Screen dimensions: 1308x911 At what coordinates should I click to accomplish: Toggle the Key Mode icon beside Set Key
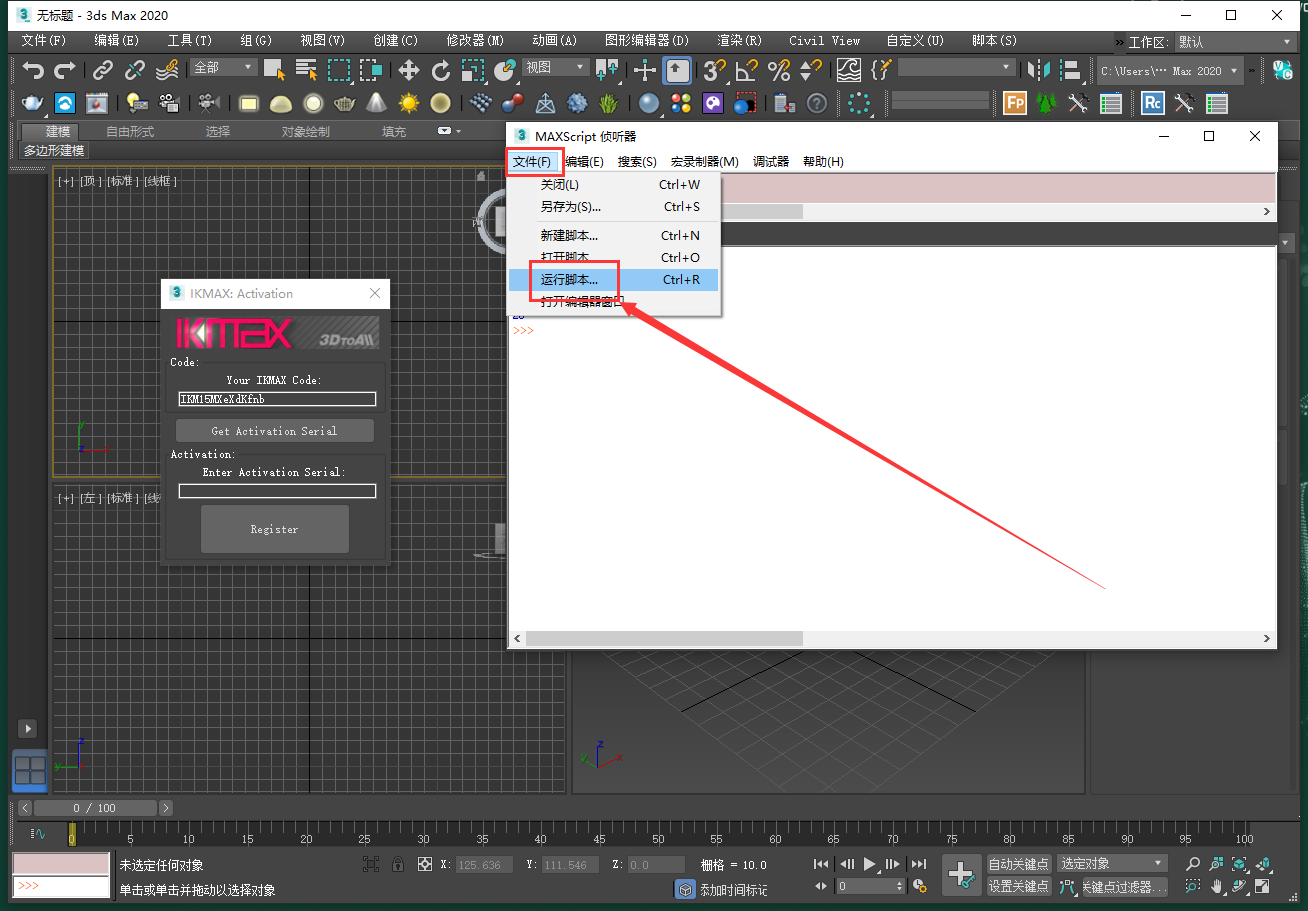(x=1068, y=886)
